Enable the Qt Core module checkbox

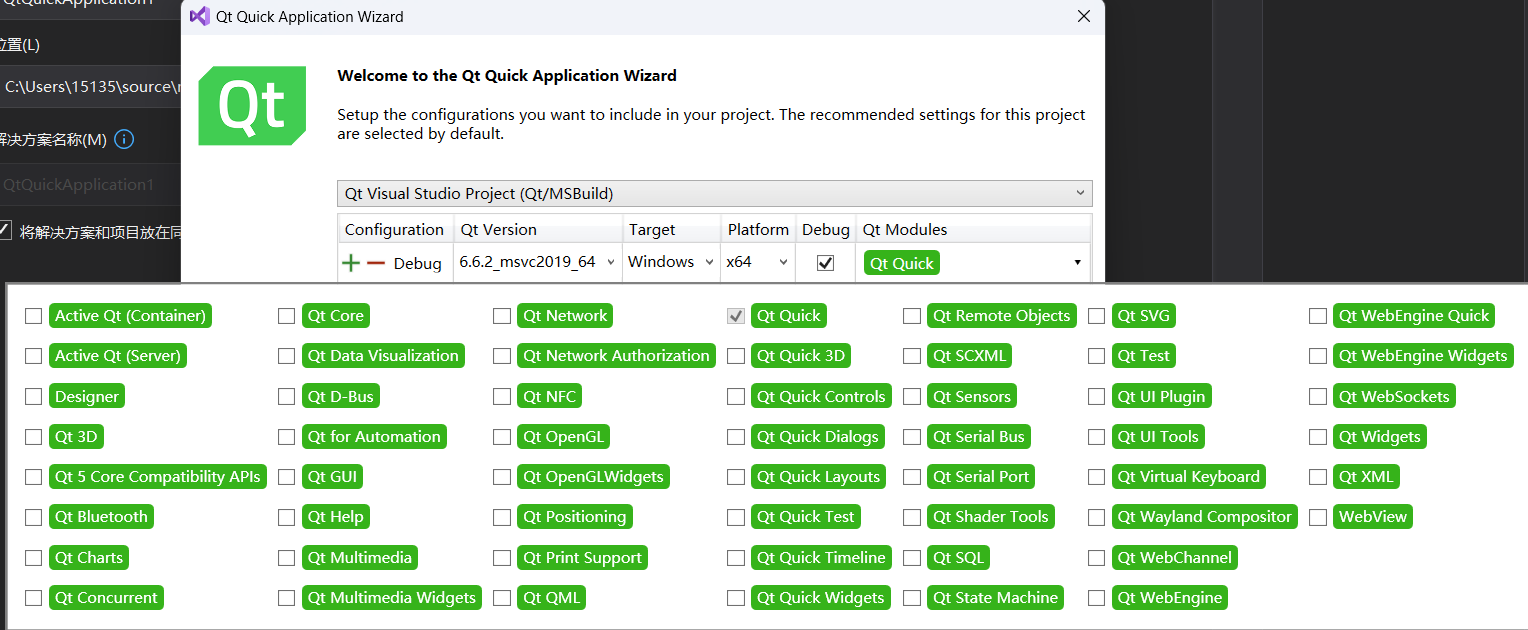pyautogui.click(x=287, y=316)
